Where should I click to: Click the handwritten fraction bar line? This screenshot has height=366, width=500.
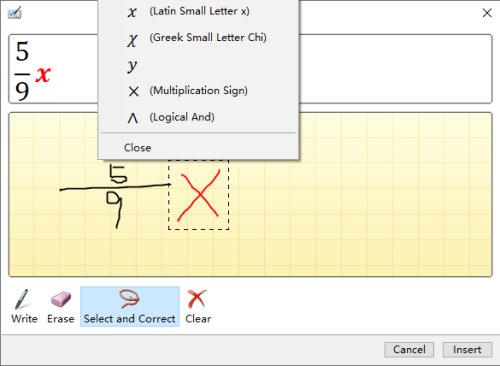pos(115,187)
